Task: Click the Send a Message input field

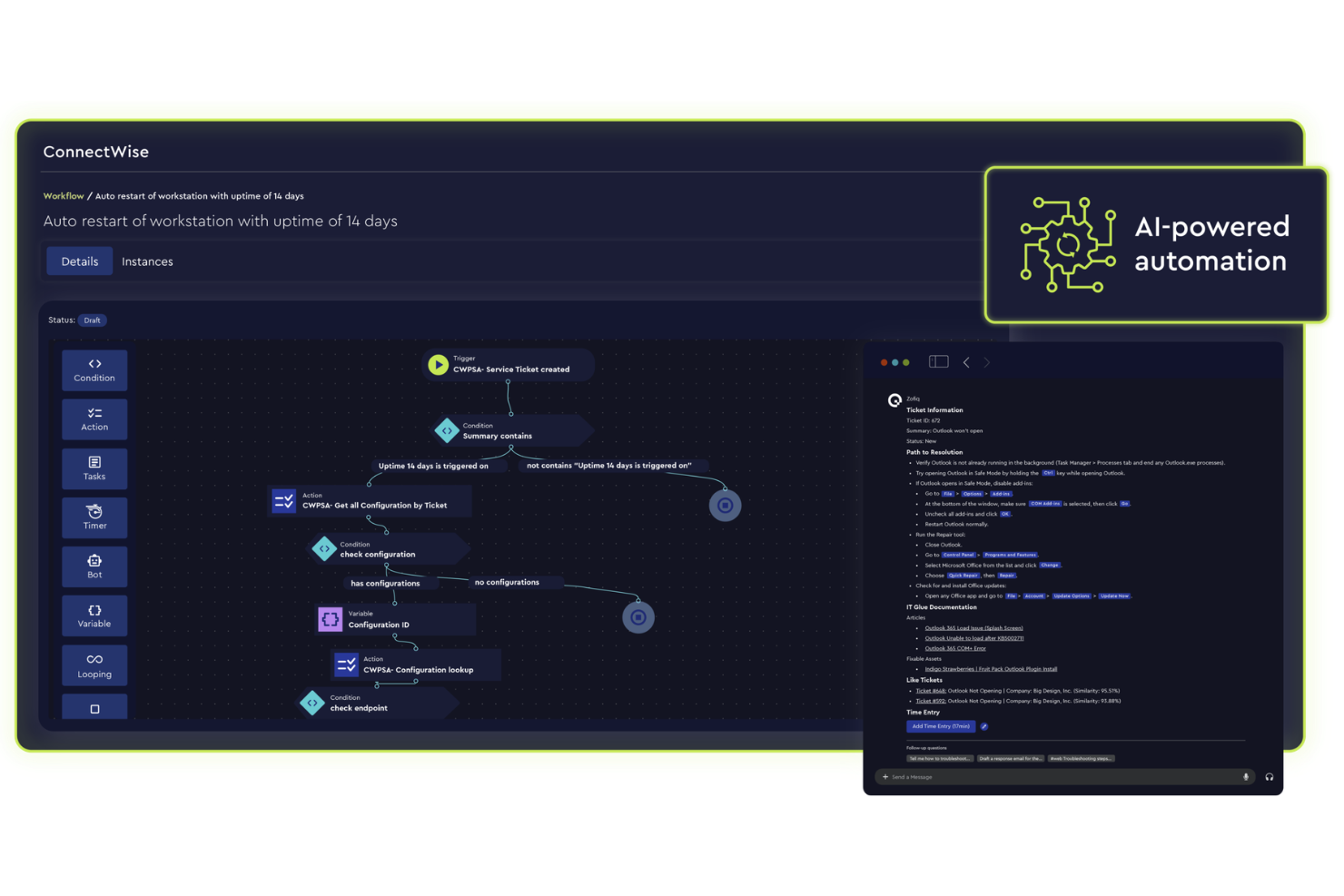Action: pyautogui.click(x=1064, y=777)
